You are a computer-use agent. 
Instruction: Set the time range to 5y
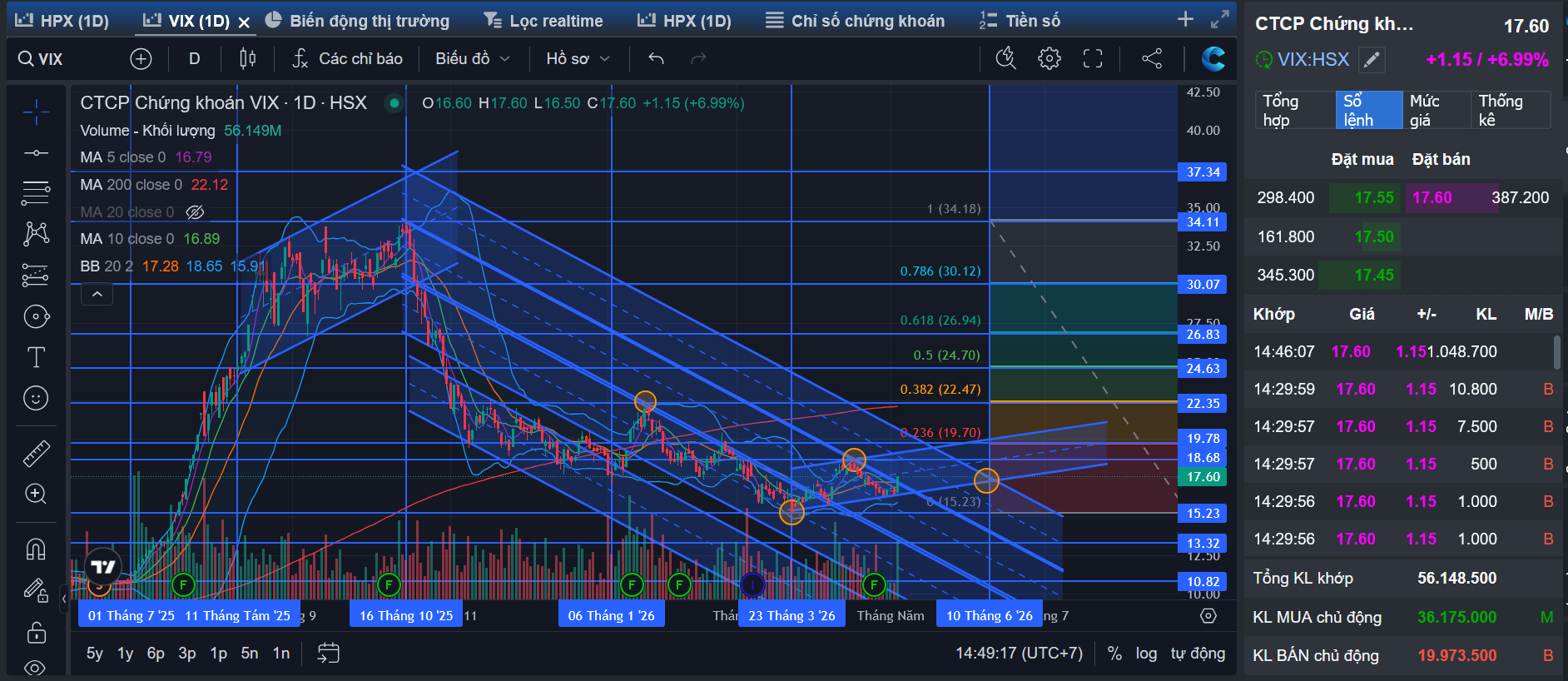pyautogui.click(x=95, y=654)
